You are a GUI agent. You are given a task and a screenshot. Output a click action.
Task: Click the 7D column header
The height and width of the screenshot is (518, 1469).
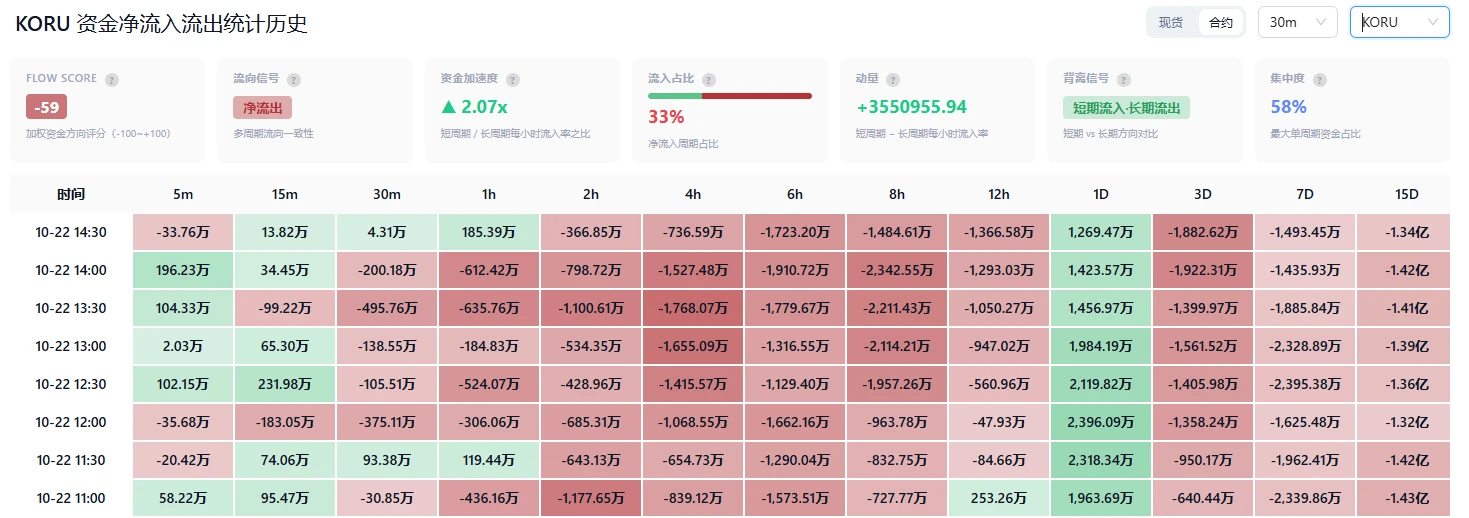click(1305, 194)
